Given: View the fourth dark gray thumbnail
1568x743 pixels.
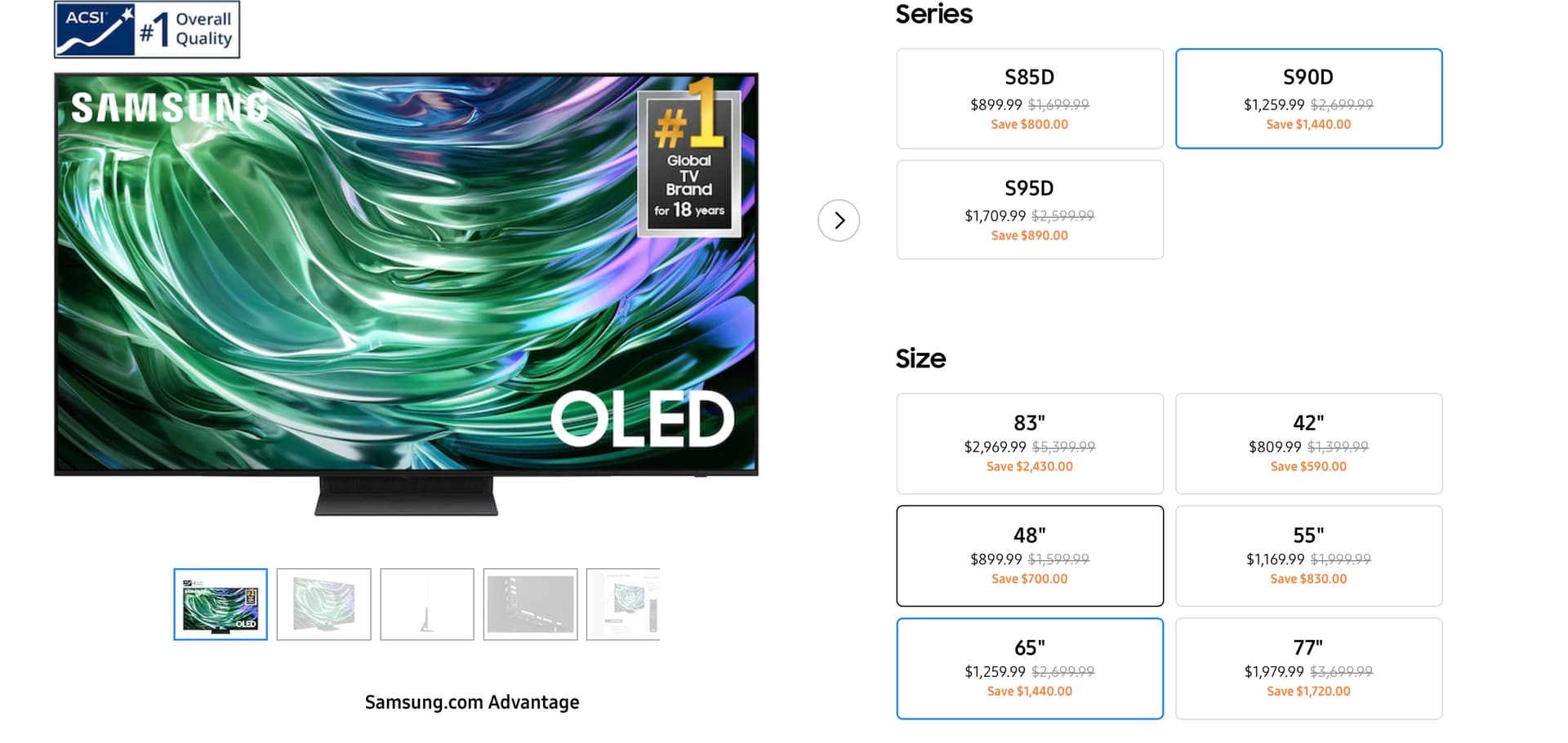Looking at the screenshot, I should tap(530, 604).
